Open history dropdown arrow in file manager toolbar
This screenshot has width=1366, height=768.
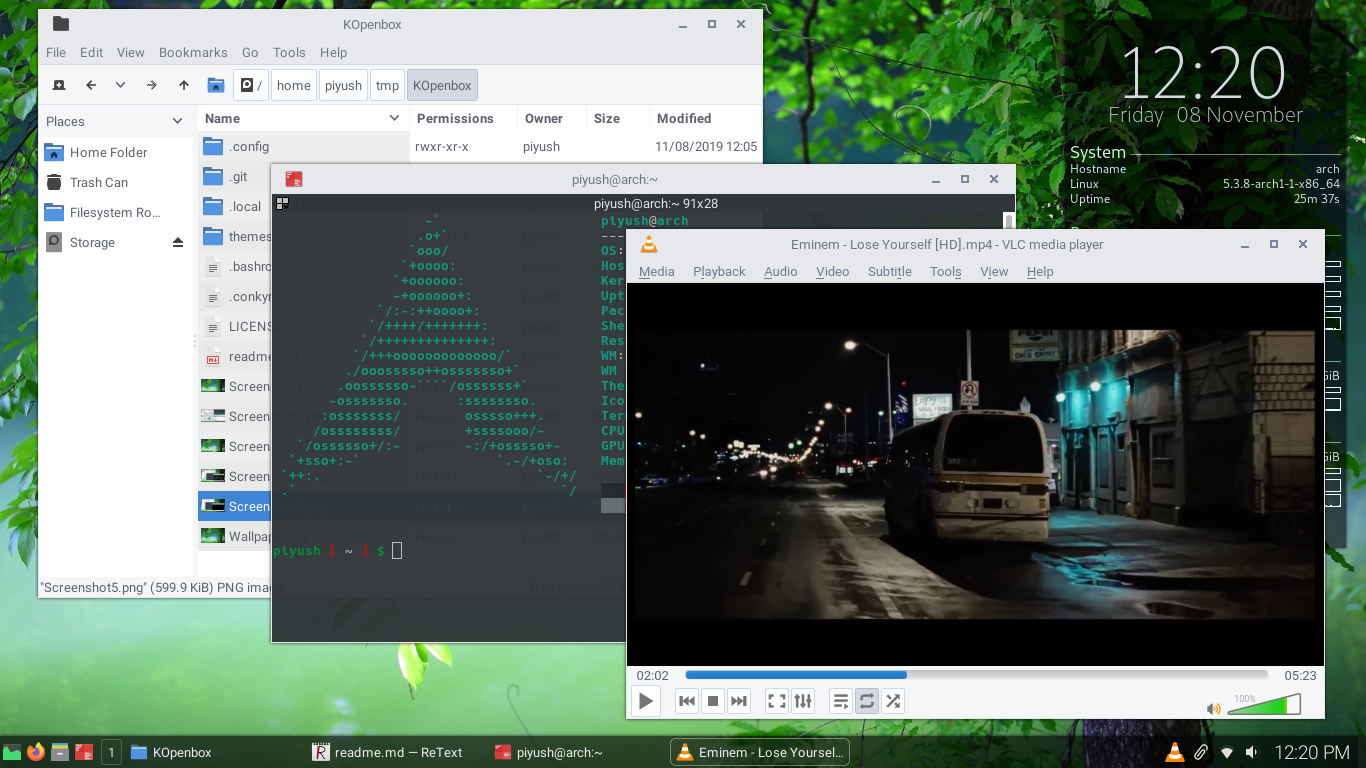point(121,85)
